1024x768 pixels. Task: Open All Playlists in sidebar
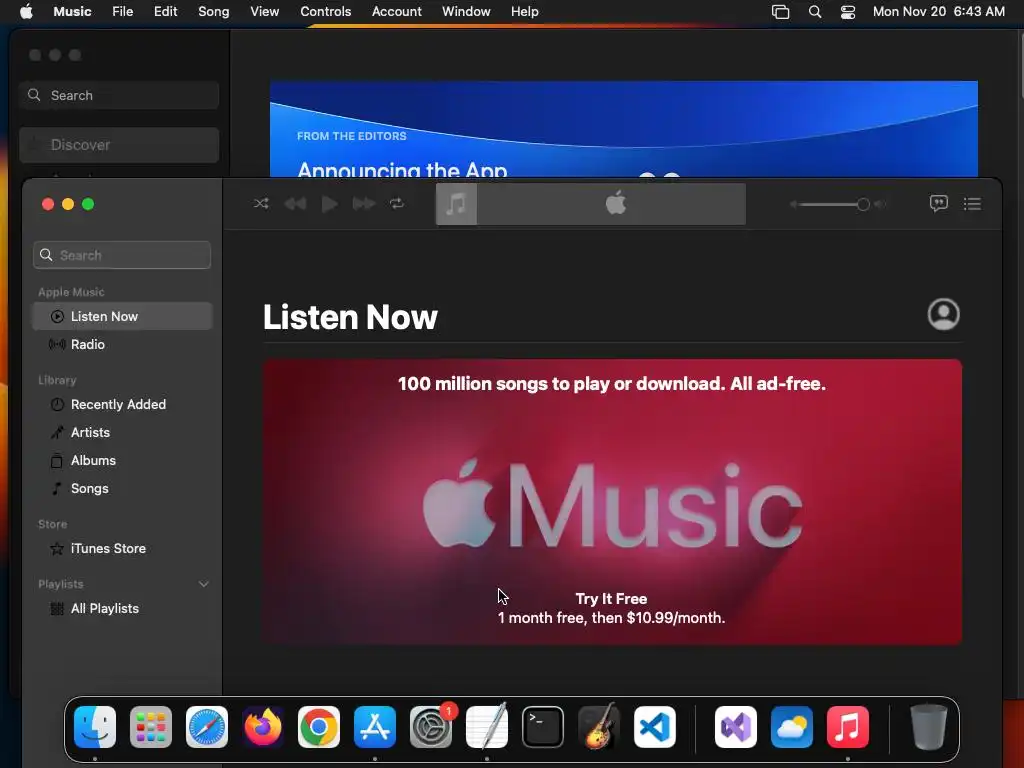122,609
